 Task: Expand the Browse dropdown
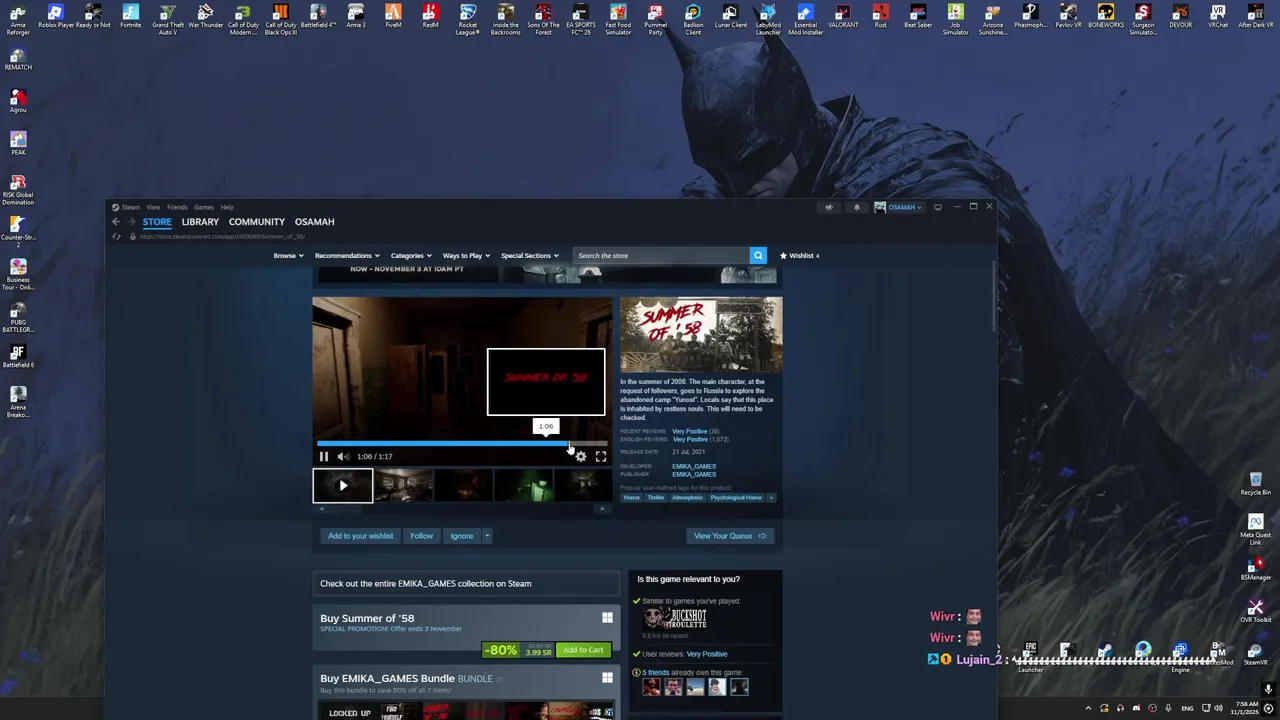288,255
